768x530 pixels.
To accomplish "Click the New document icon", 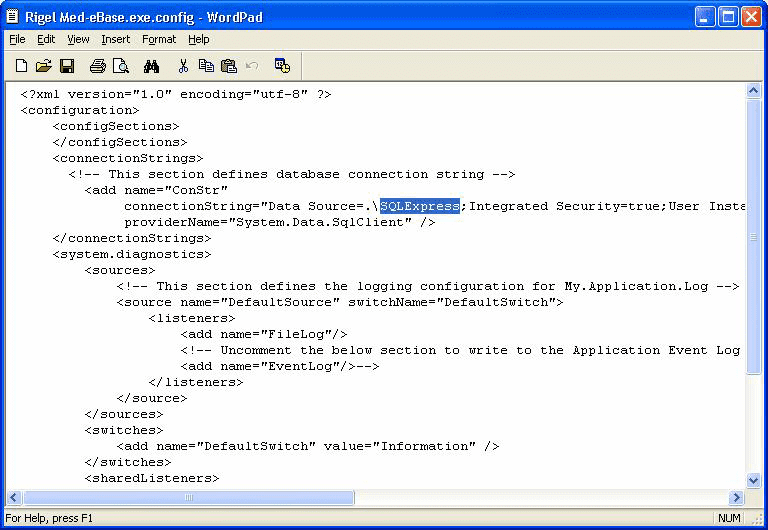I will pyautogui.click(x=21, y=66).
